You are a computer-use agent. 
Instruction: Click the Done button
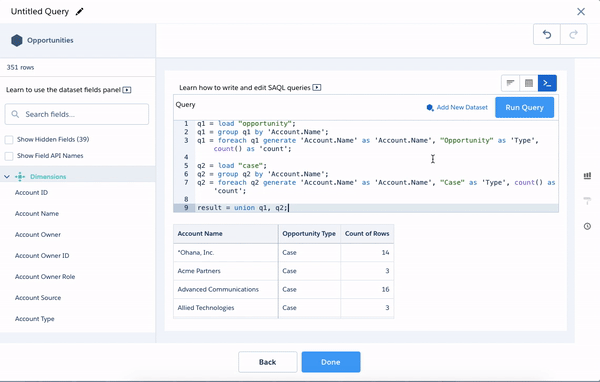coord(331,362)
